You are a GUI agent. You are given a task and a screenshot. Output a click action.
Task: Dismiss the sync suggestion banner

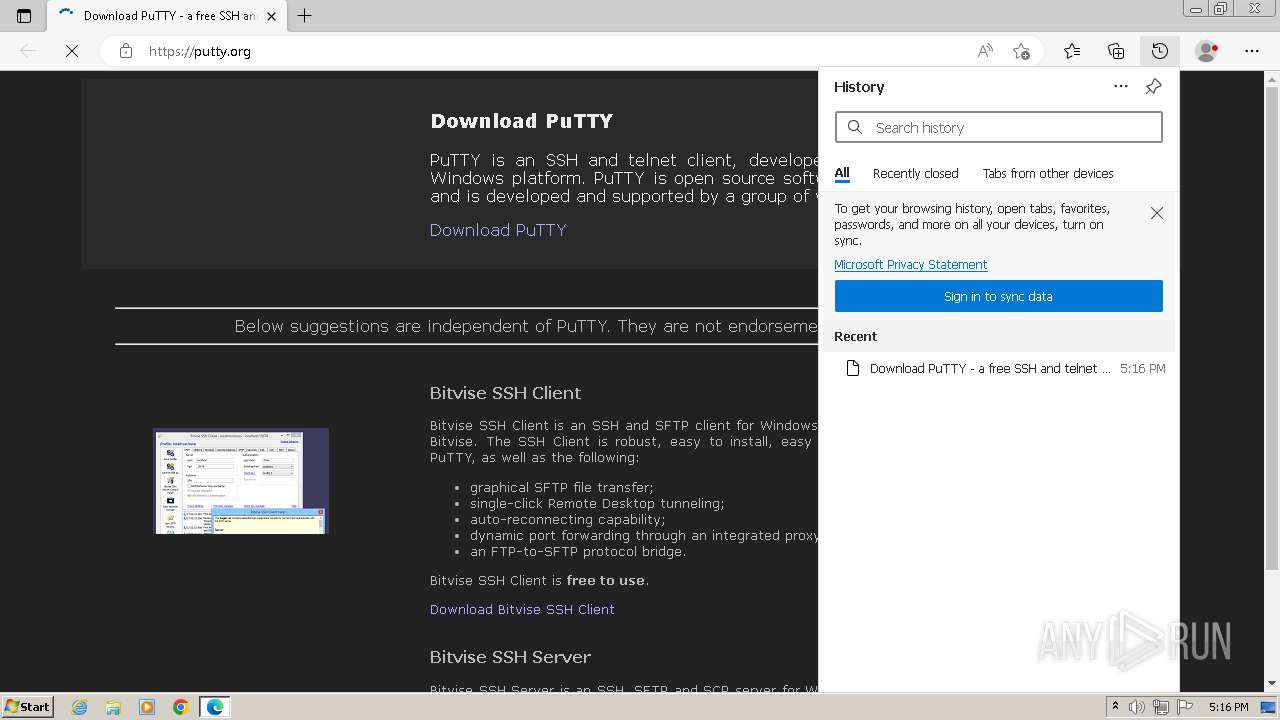click(x=1157, y=213)
